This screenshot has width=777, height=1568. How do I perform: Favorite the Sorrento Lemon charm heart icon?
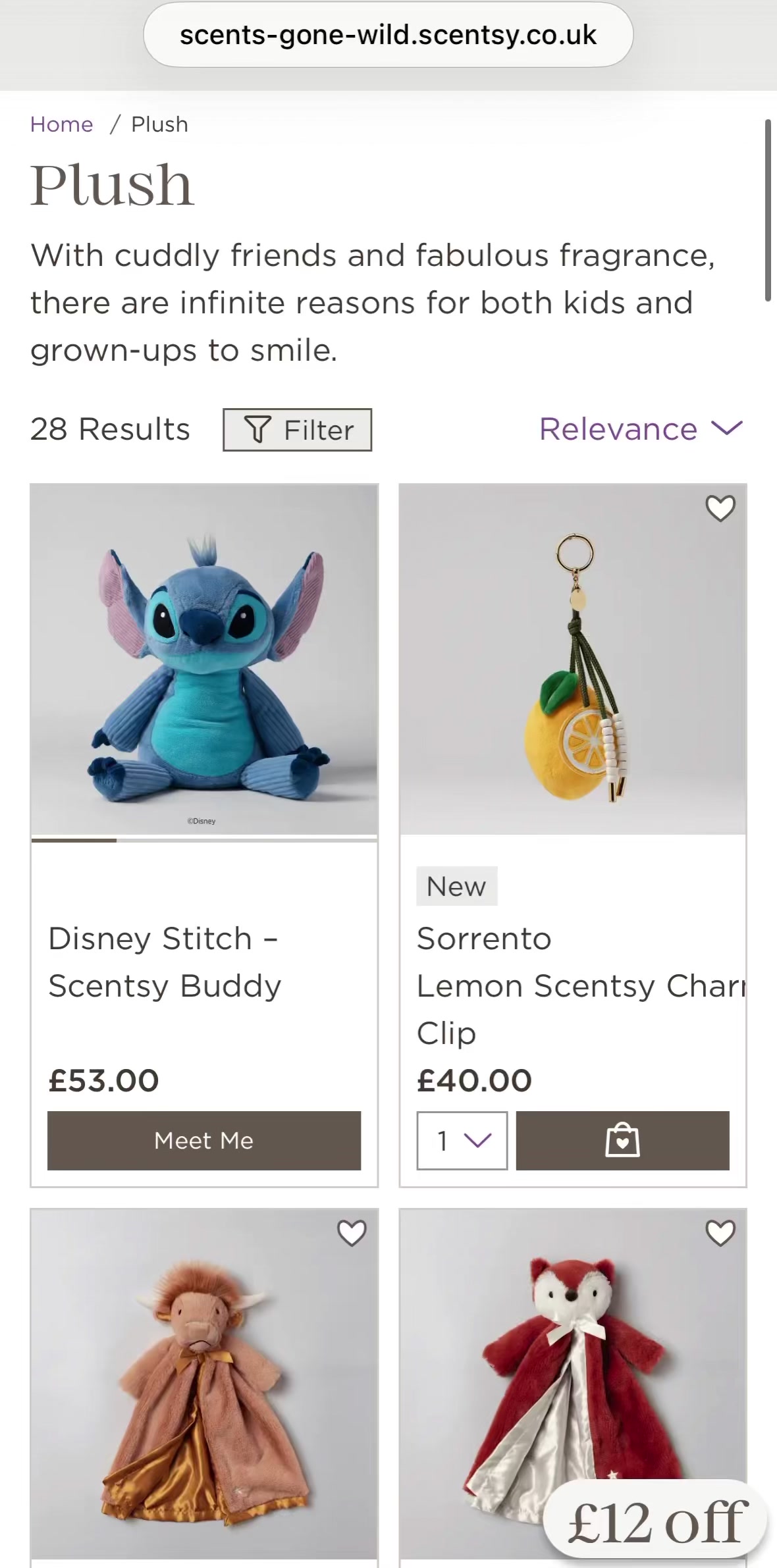pyautogui.click(x=720, y=508)
